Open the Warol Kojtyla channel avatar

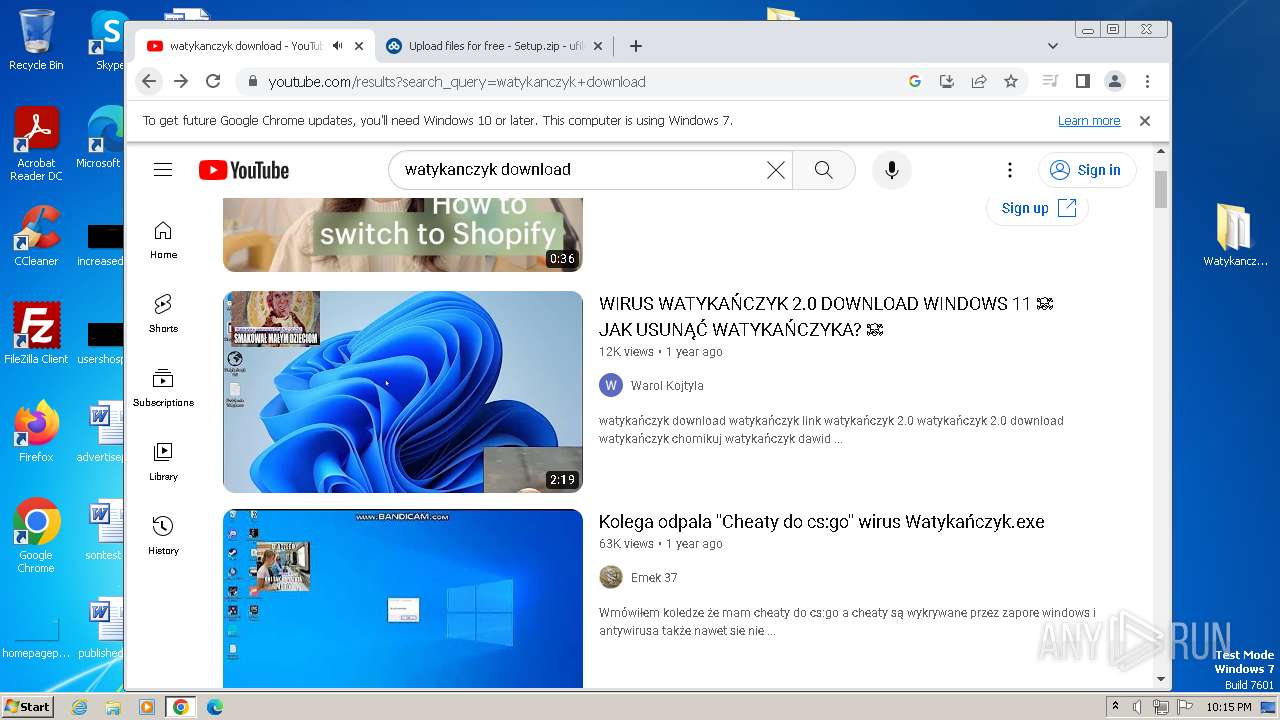point(611,385)
